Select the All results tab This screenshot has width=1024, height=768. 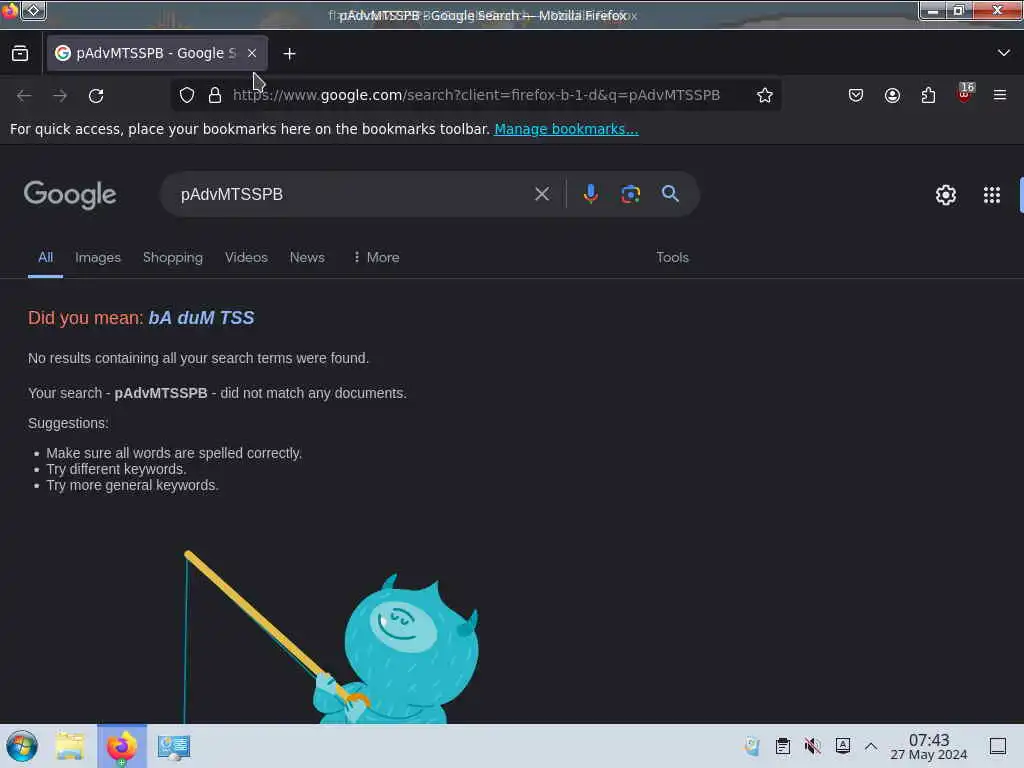45,257
